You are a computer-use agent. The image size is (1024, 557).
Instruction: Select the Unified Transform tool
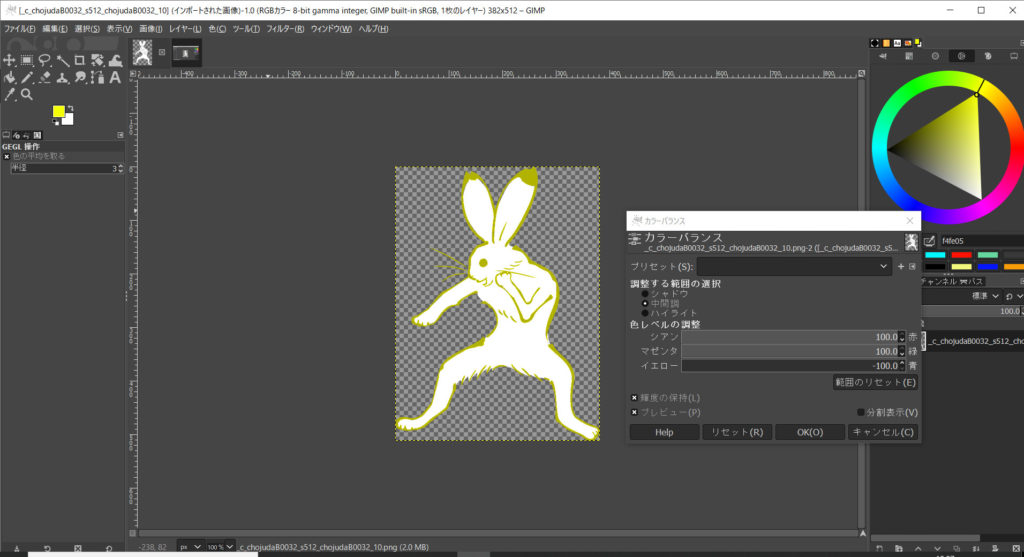pyautogui.click(x=97, y=60)
